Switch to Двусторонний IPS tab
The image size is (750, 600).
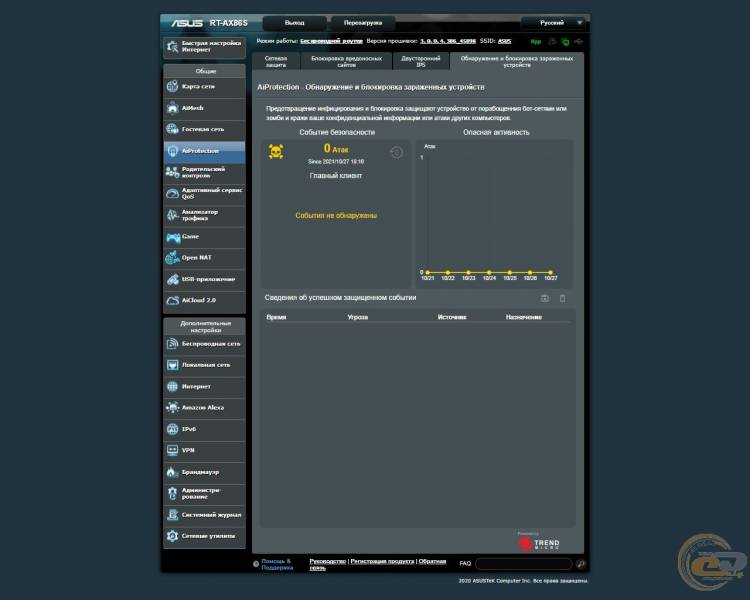click(x=421, y=62)
